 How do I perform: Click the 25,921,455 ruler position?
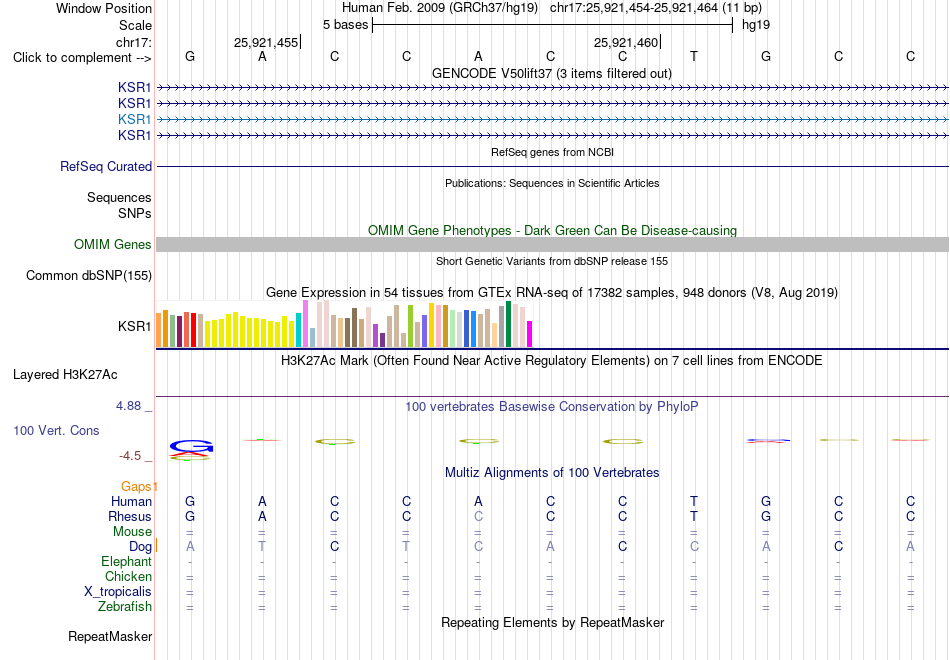click(266, 42)
